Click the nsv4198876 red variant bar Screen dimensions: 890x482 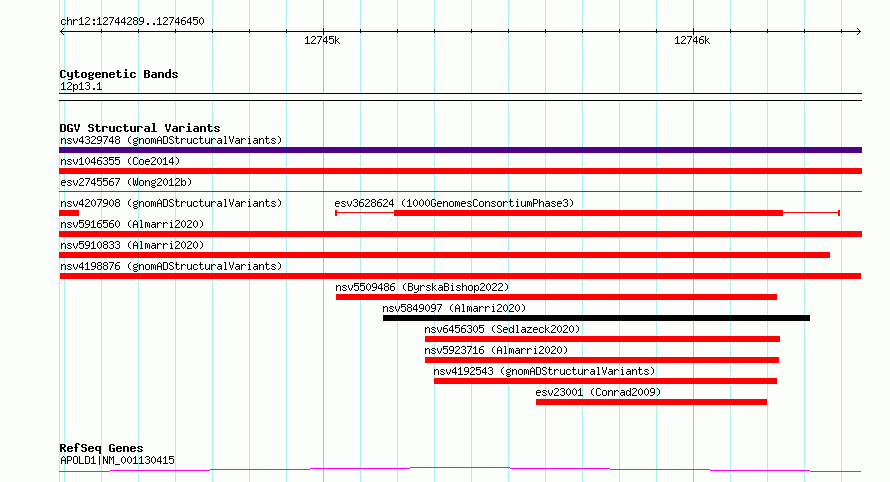click(x=460, y=276)
